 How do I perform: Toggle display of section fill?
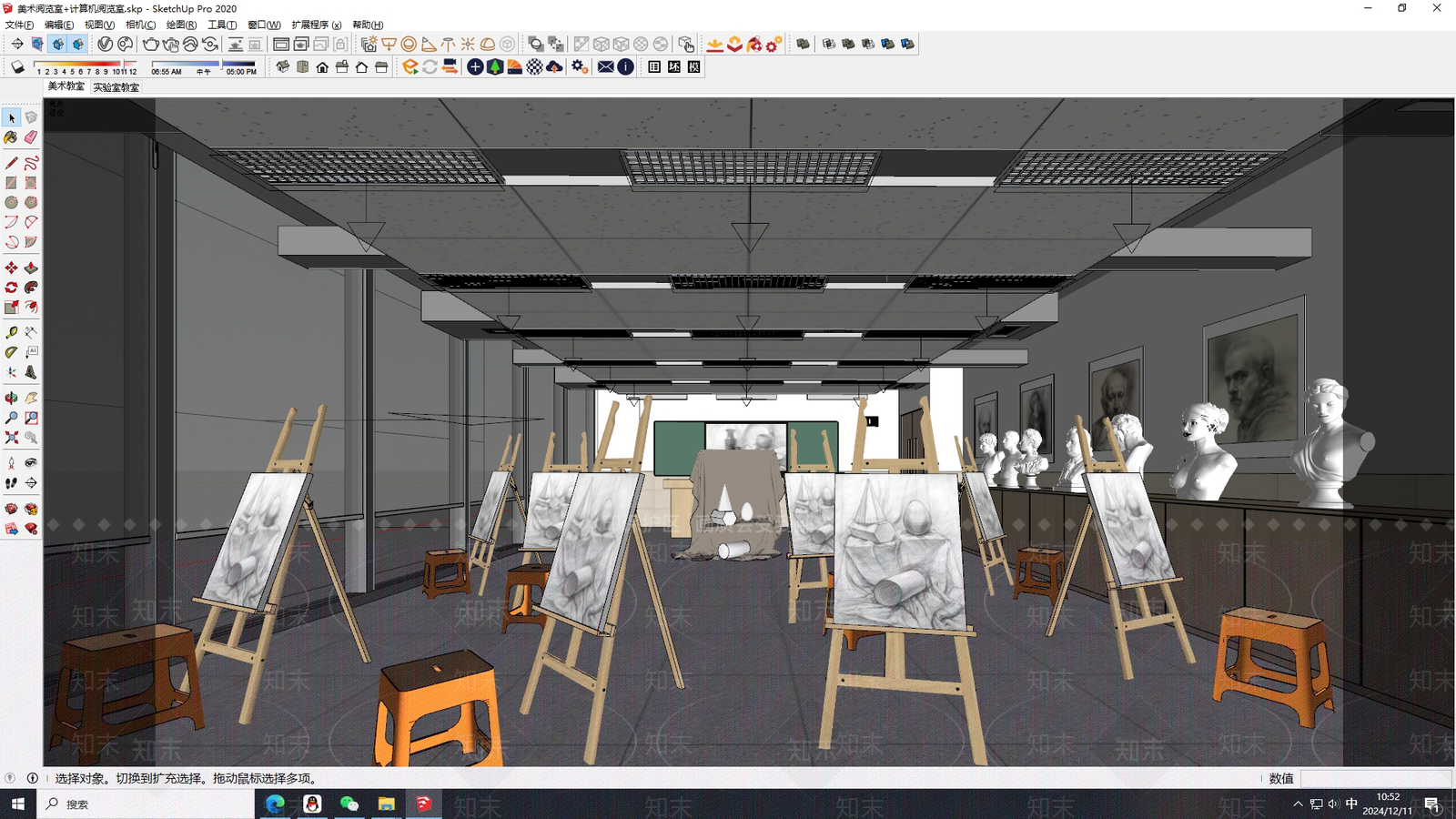pyautogui.click(x=77, y=44)
